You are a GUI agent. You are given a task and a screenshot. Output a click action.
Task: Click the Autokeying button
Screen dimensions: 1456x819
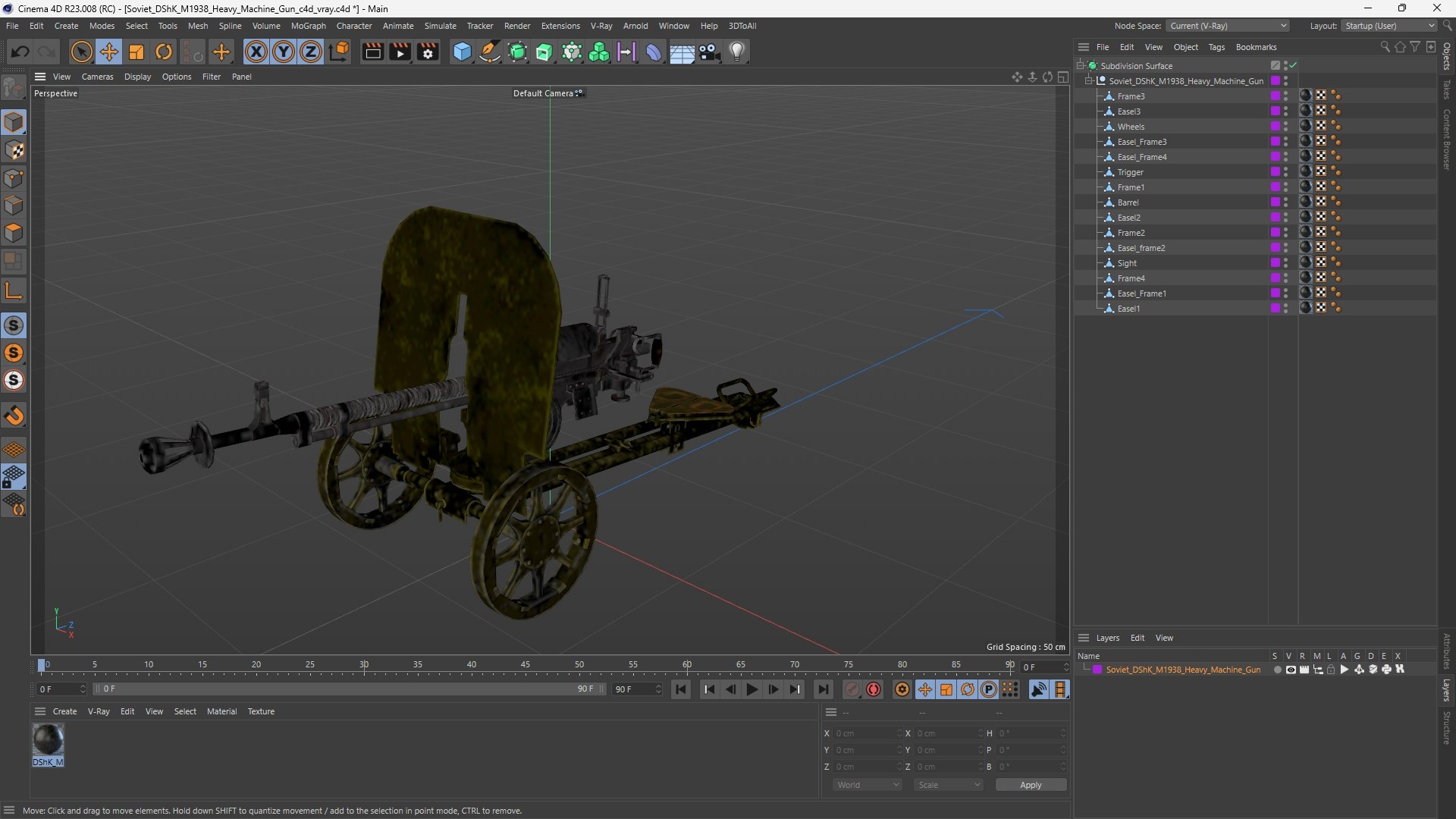[874, 689]
